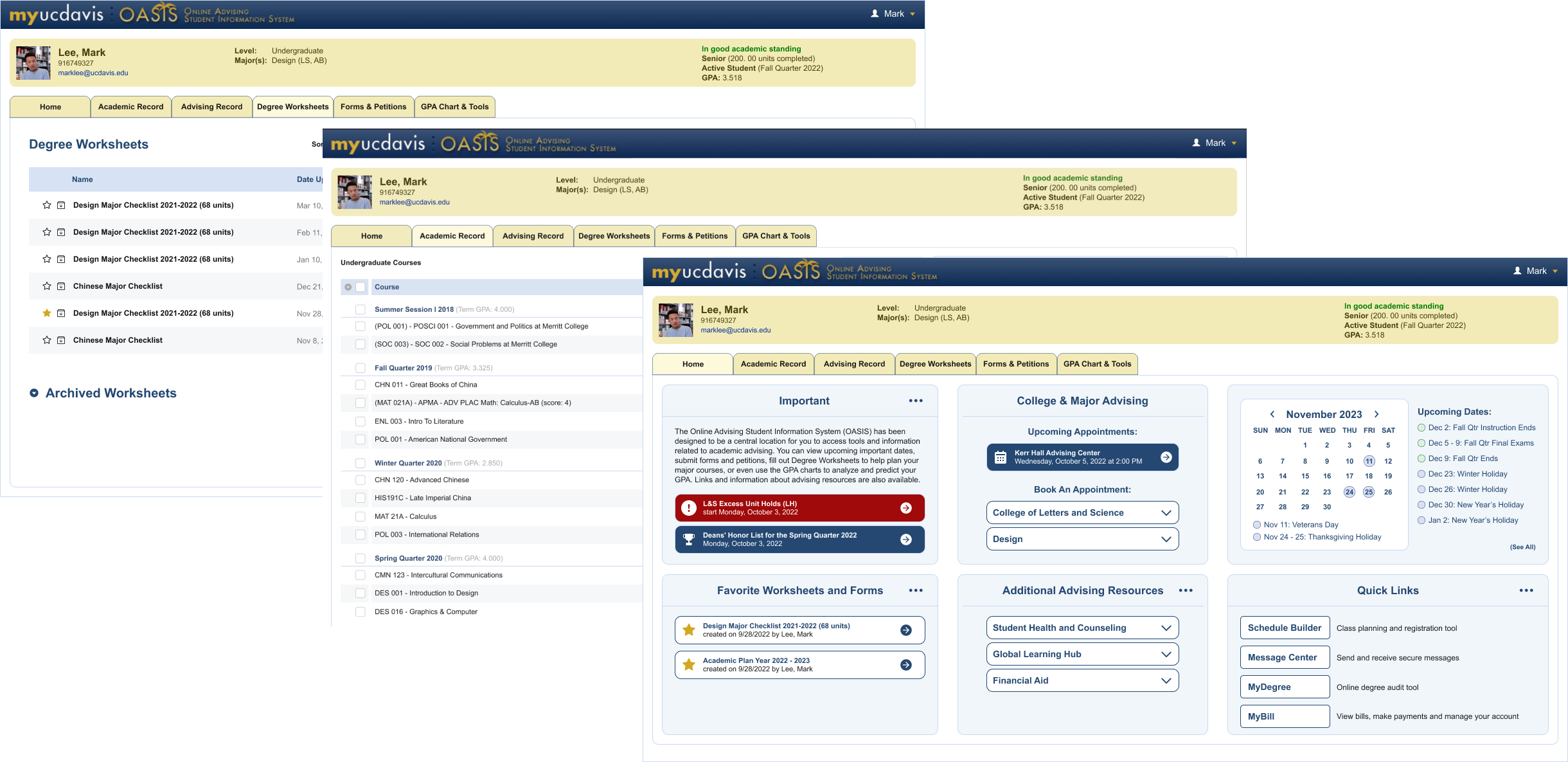Click arrow on Academic Plan Year 2022-2023
1568x762 pixels.
[906, 665]
